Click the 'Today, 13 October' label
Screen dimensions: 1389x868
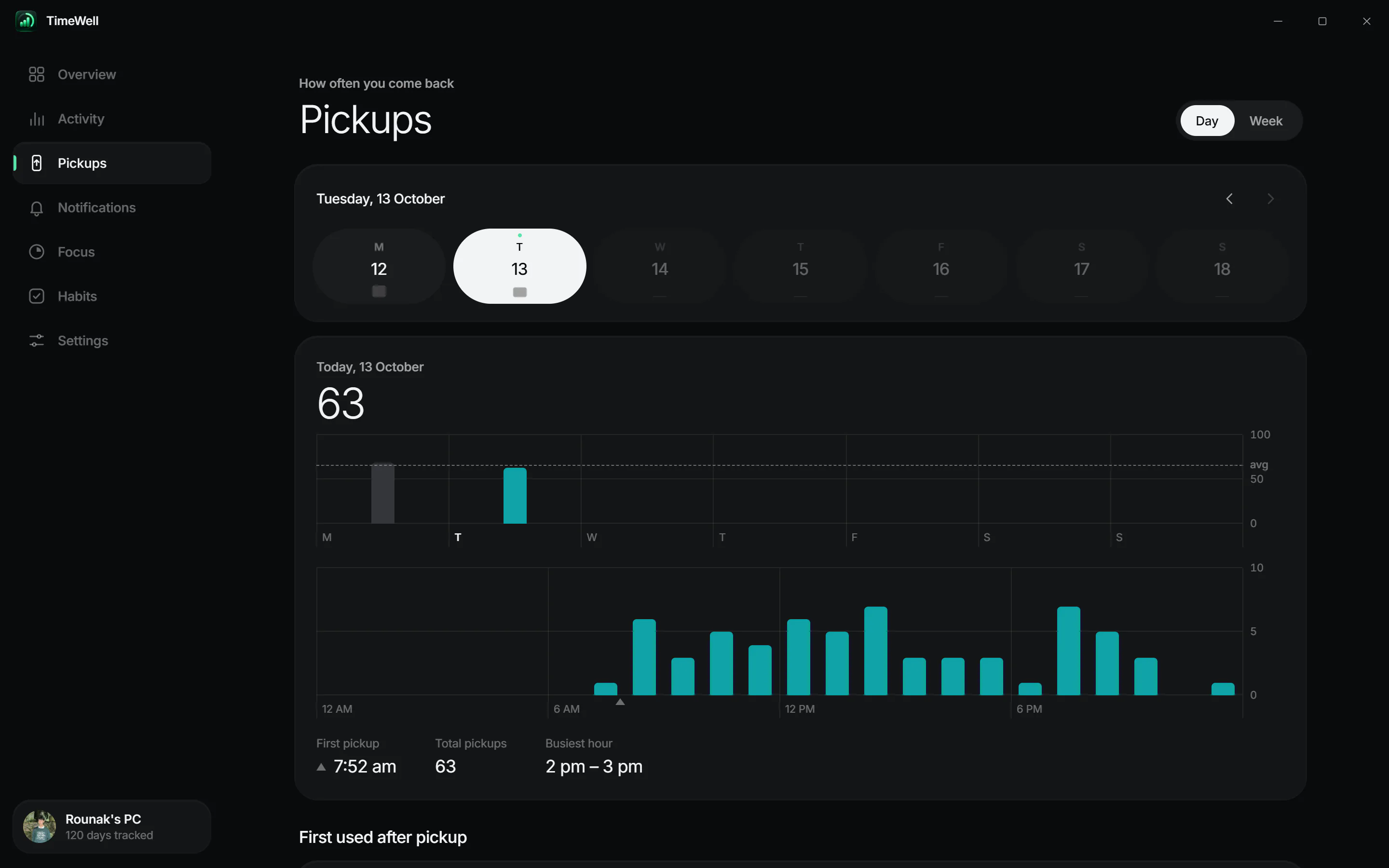point(369,367)
